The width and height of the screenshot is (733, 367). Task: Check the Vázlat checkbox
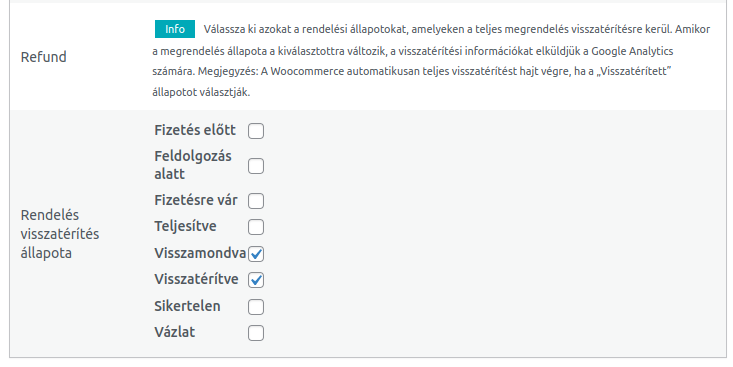[x=256, y=333]
